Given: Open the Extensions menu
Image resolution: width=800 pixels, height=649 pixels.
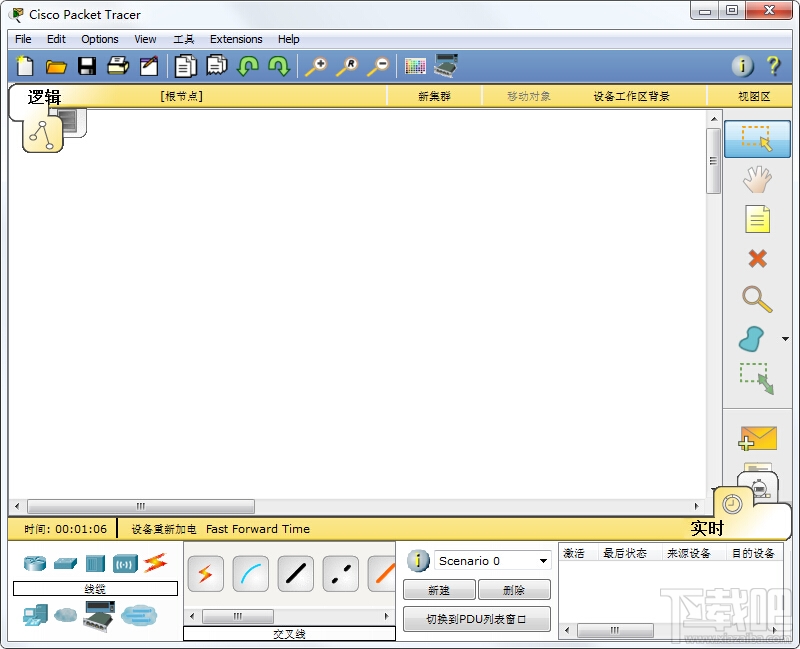Looking at the screenshot, I should [236, 39].
